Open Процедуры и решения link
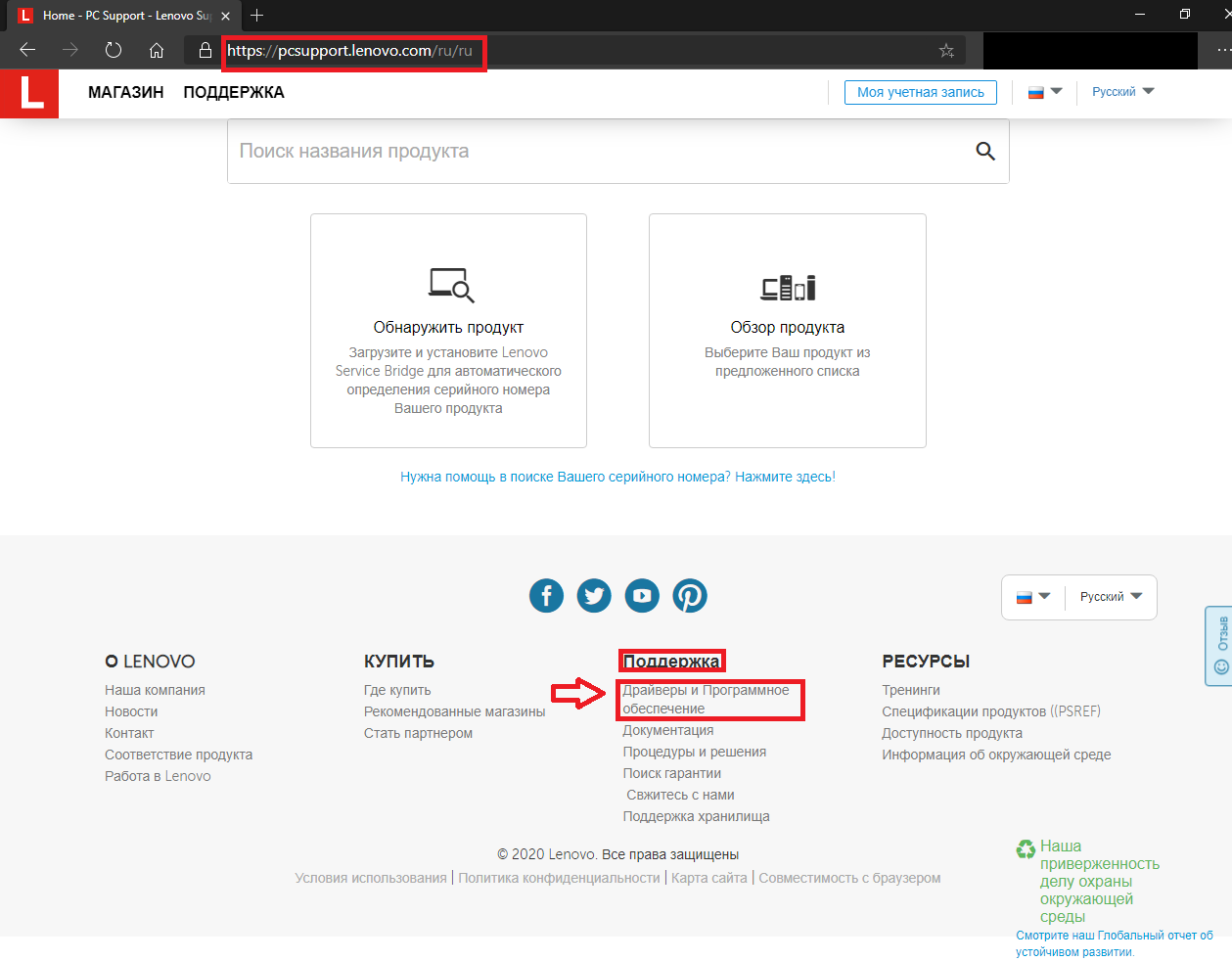This screenshot has height=961, width=1232. click(695, 752)
